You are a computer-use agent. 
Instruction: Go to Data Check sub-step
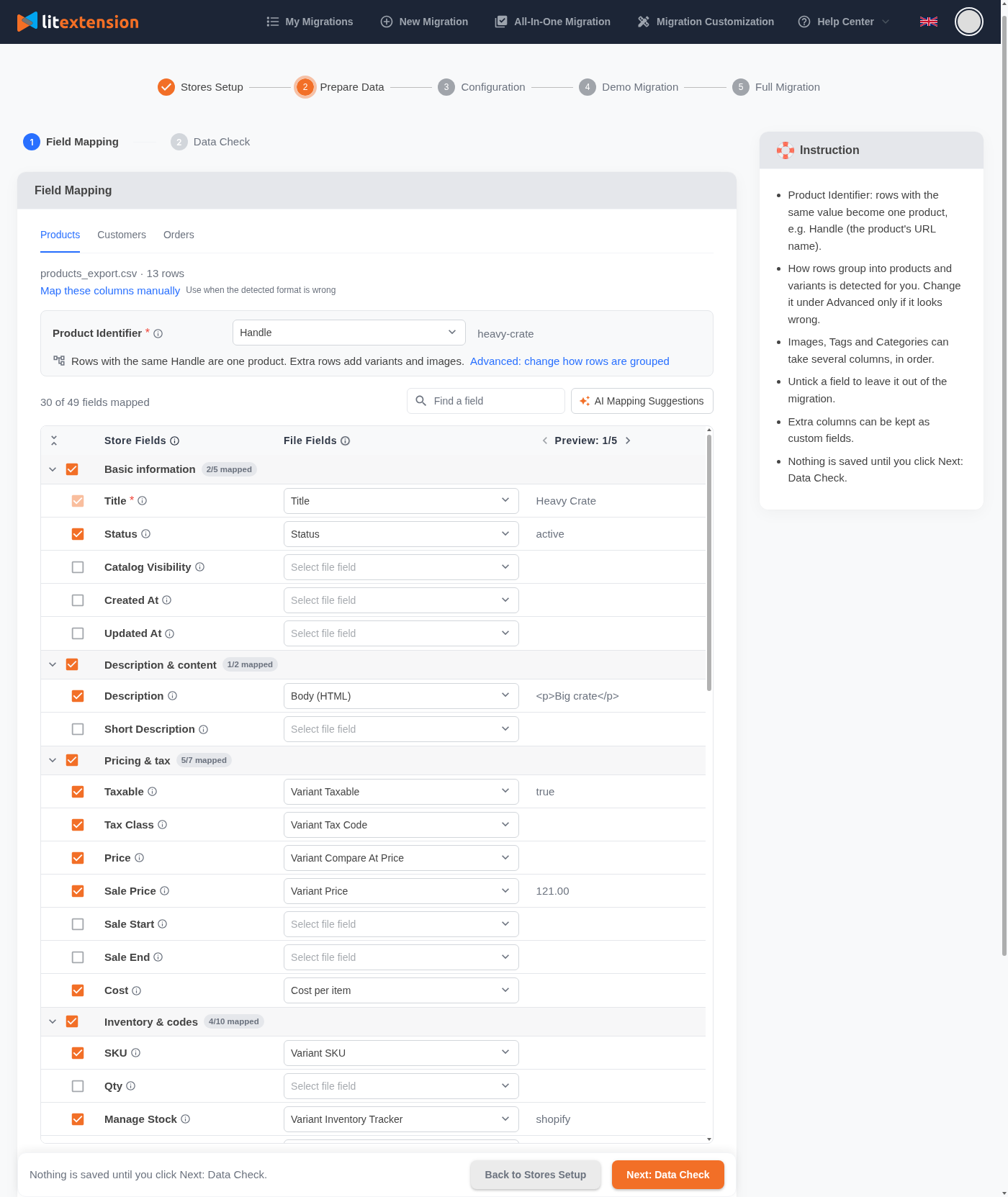pyautogui.click(x=210, y=142)
